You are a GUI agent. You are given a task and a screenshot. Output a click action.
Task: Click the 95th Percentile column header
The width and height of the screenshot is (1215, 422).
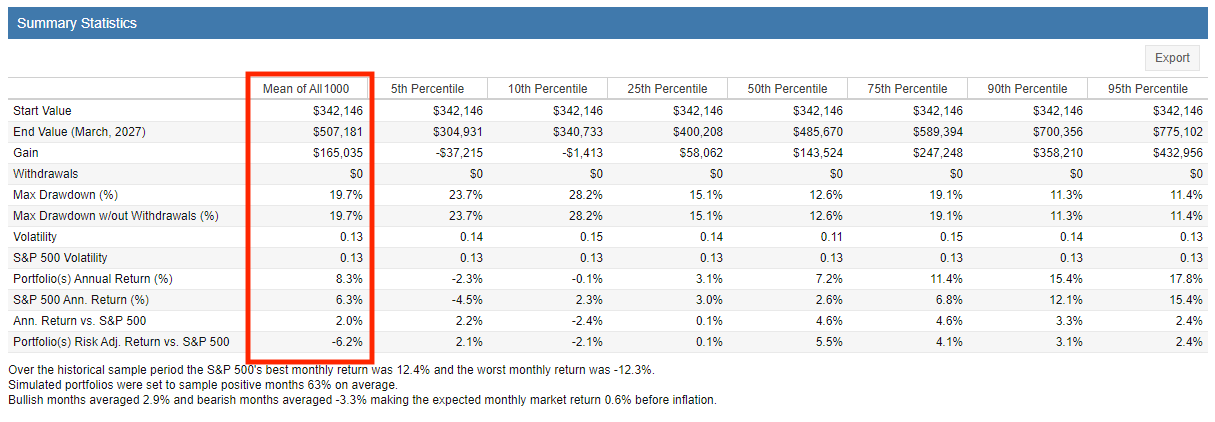coord(1147,89)
